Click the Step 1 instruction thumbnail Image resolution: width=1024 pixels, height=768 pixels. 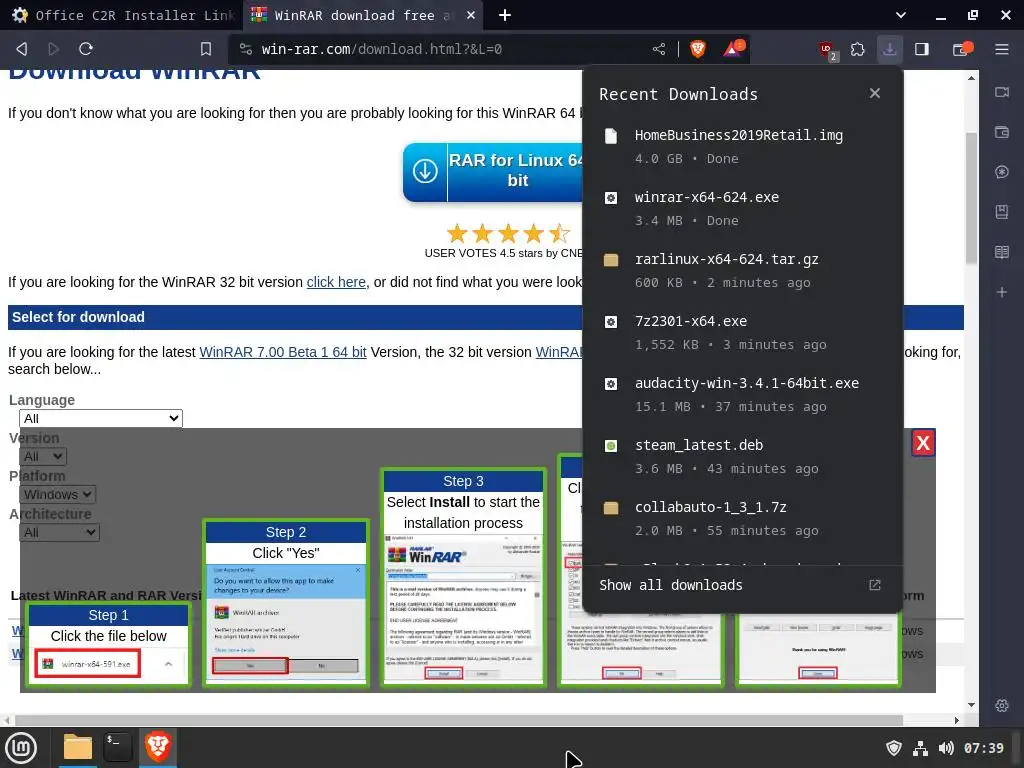(x=108, y=645)
